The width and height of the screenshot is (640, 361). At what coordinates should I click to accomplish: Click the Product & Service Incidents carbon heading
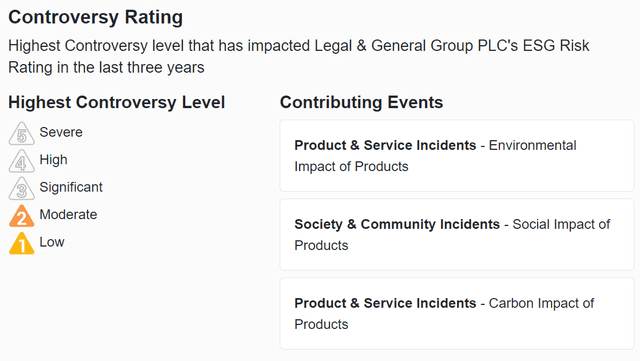(385, 303)
